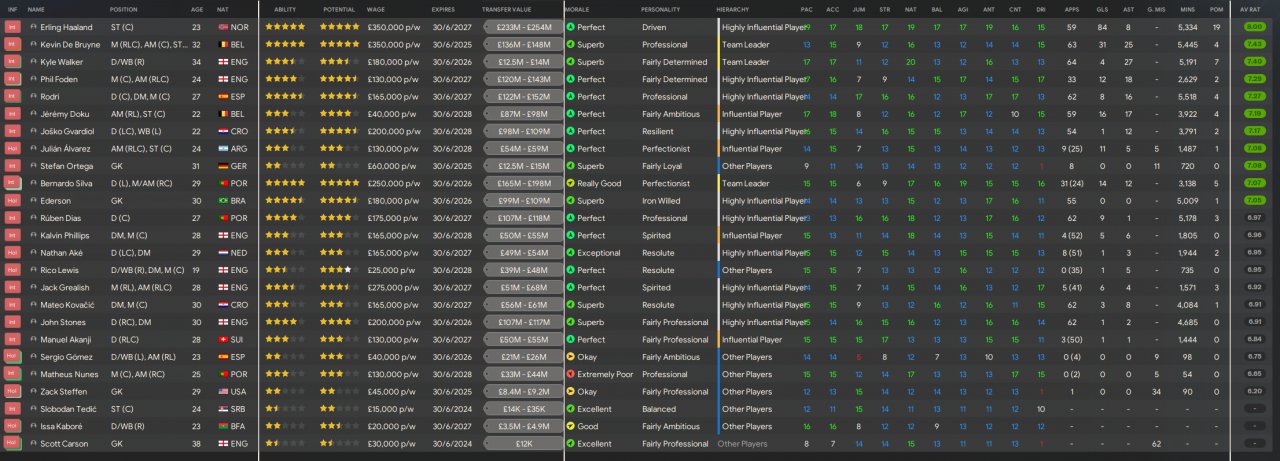Click Haaland's £233M - £254M transfer value
The image size is (1280, 461).
(x=523, y=28)
